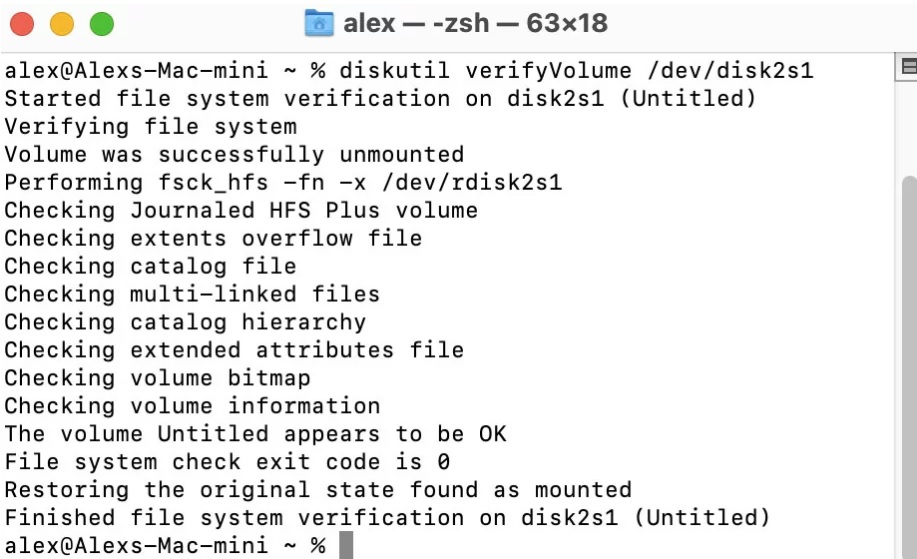Click the window title 'alex — -zsh — 63×18'
The image size is (917, 559).
tap(475, 24)
